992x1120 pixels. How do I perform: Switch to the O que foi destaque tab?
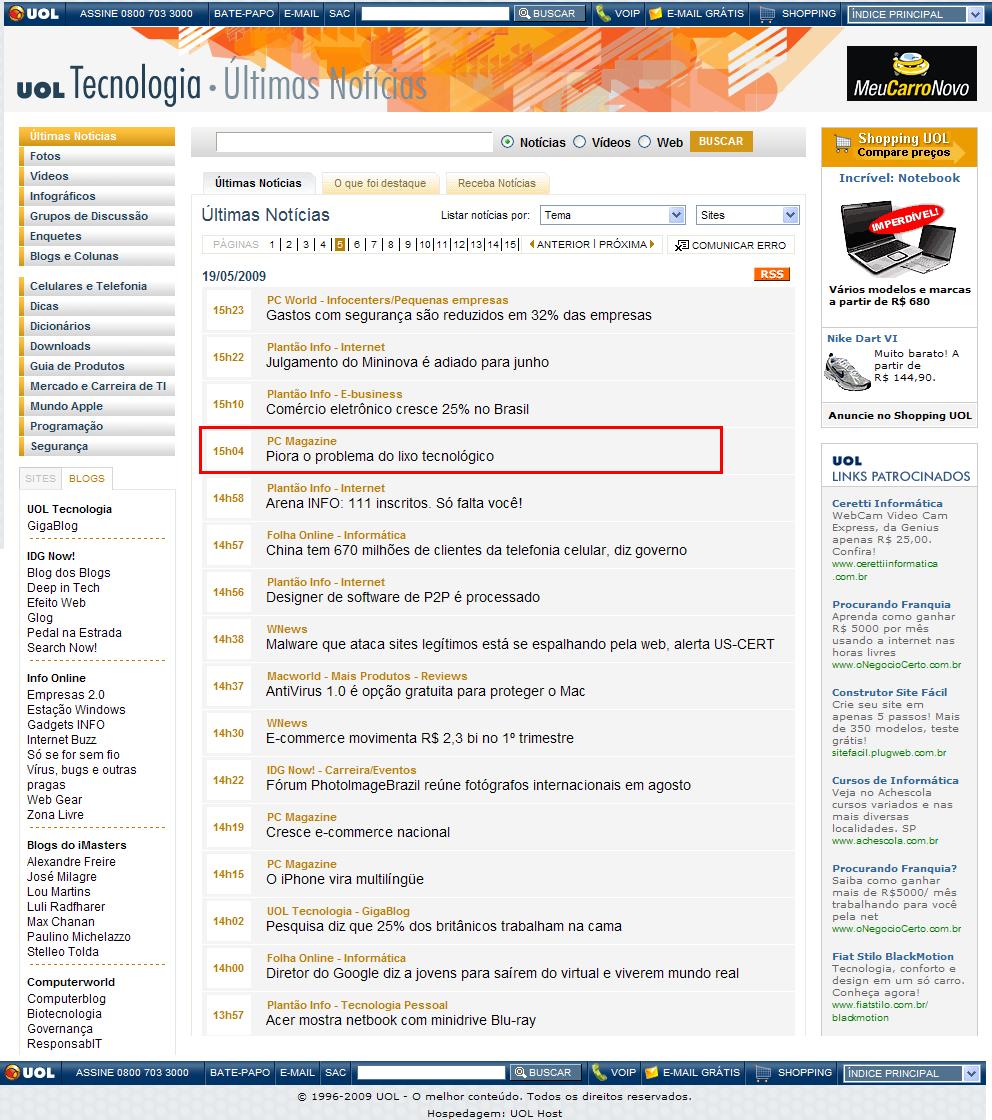coord(380,183)
